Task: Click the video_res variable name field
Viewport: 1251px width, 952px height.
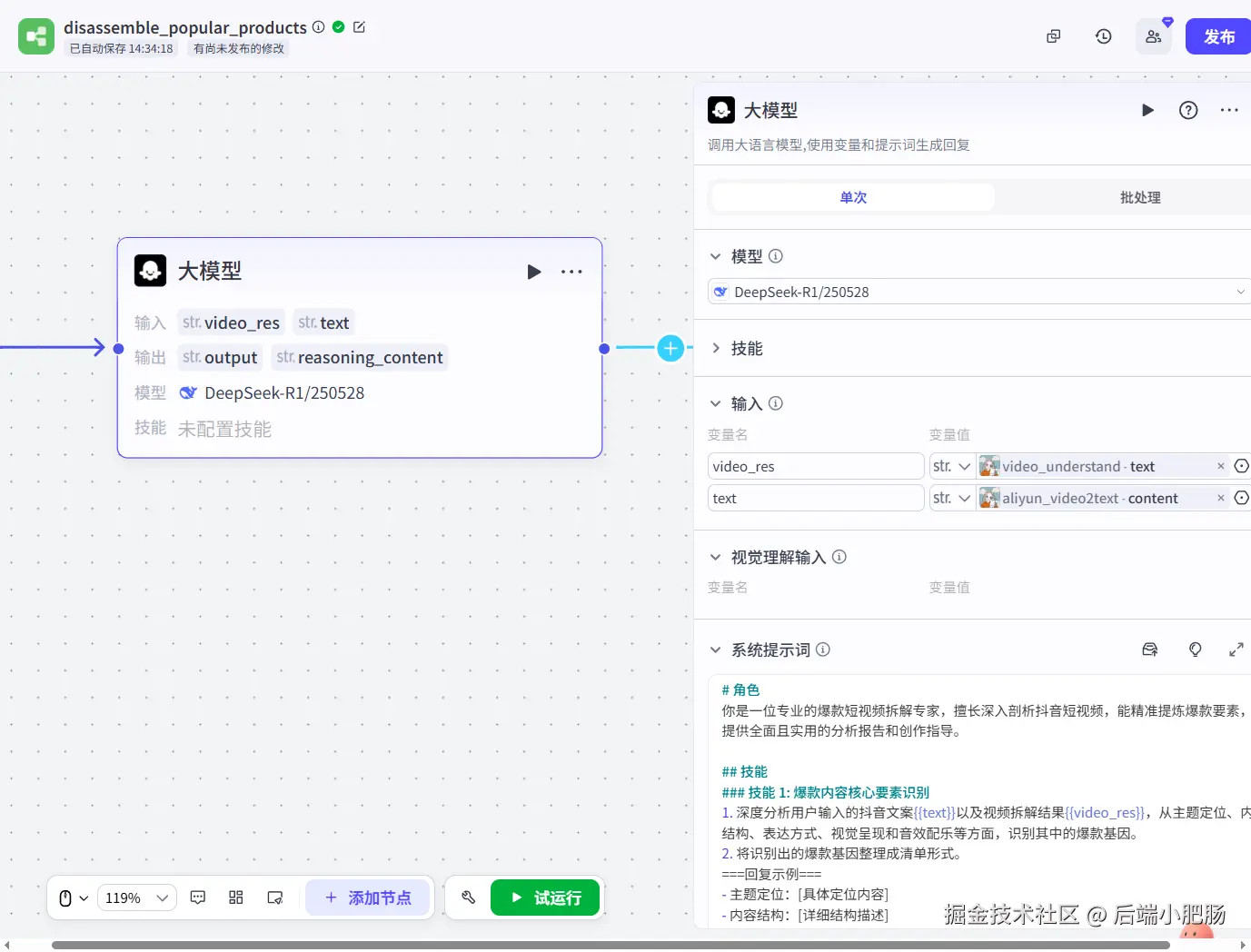Action: [x=816, y=466]
